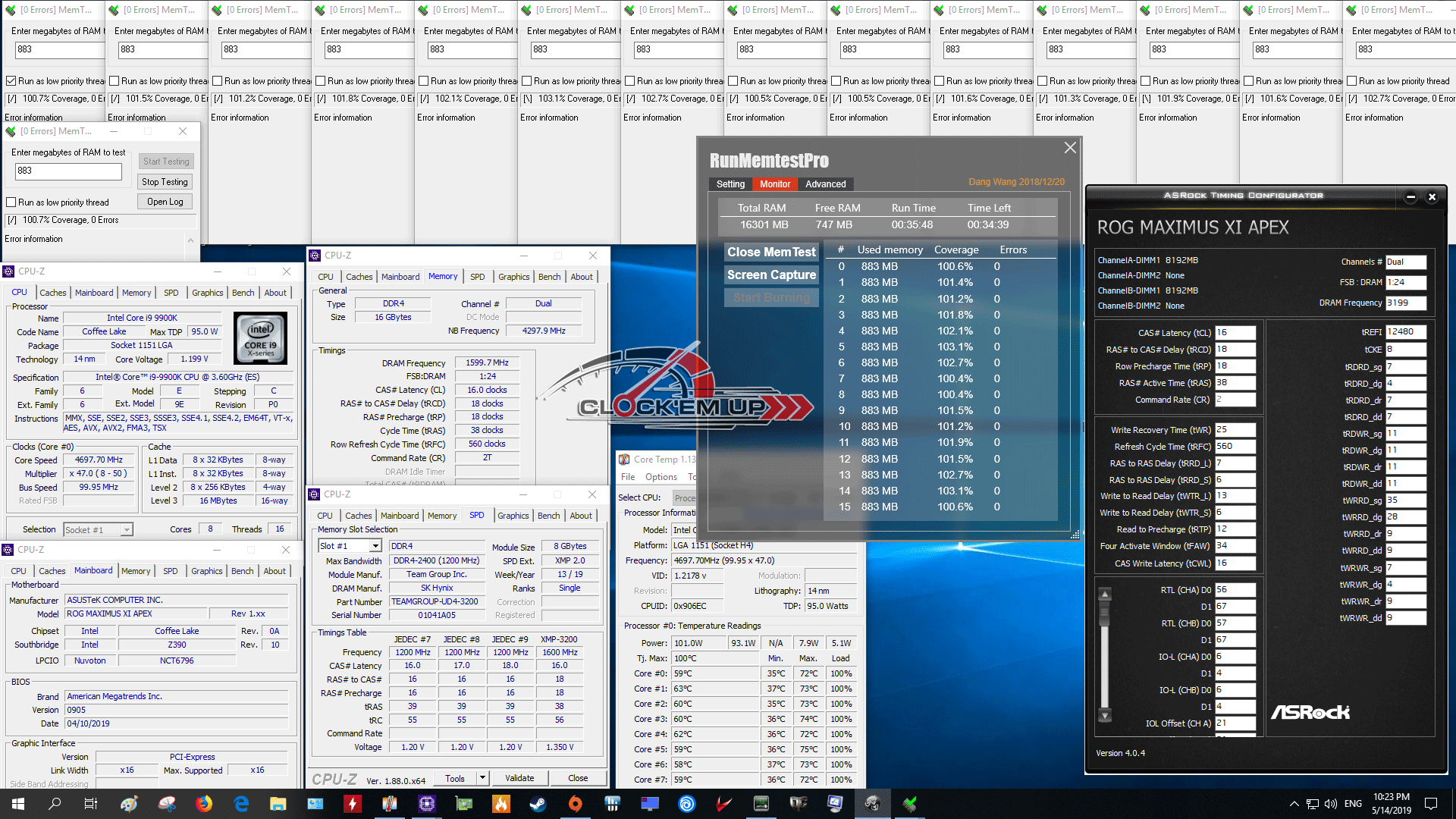Open Firefox from the taskbar
This screenshot has width=1456, height=819.
[x=204, y=804]
